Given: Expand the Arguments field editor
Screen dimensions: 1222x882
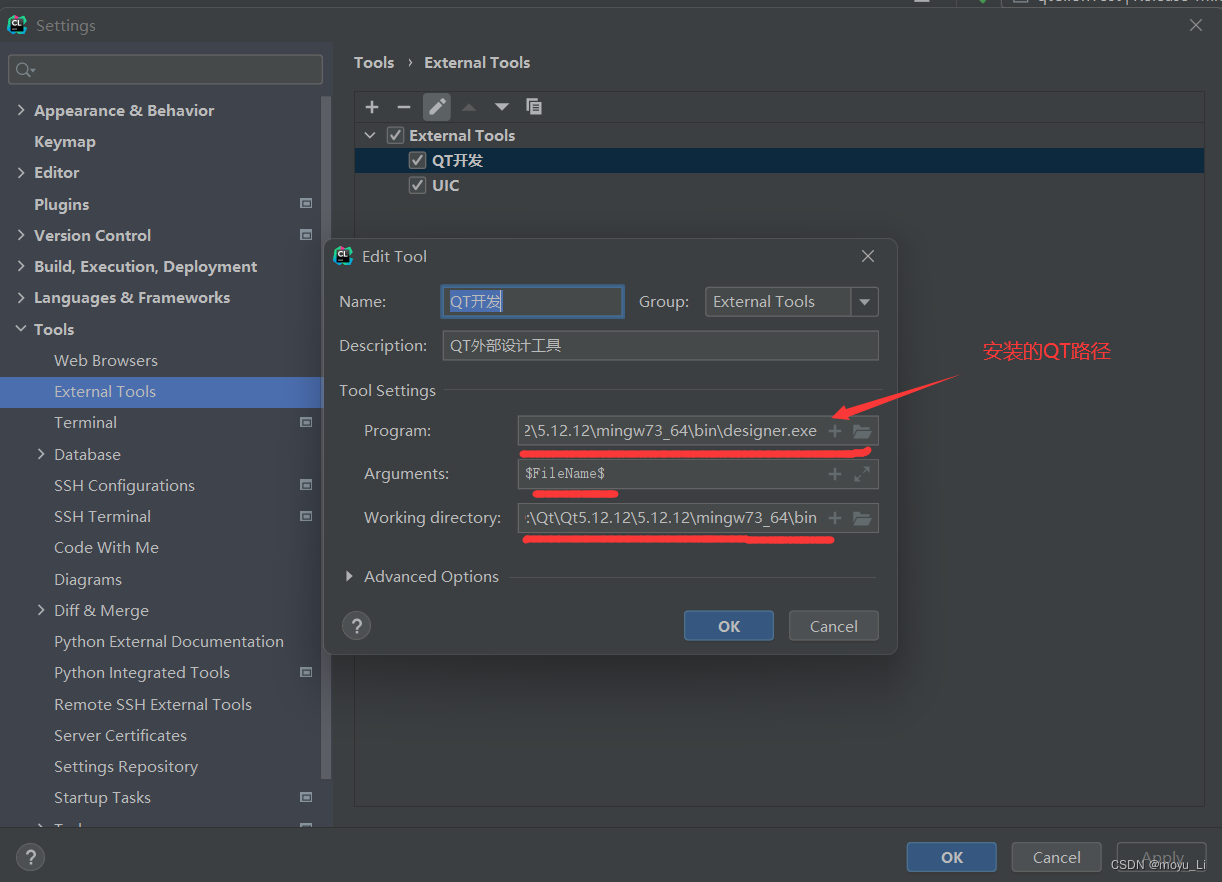Looking at the screenshot, I should [x=862, y=474].
